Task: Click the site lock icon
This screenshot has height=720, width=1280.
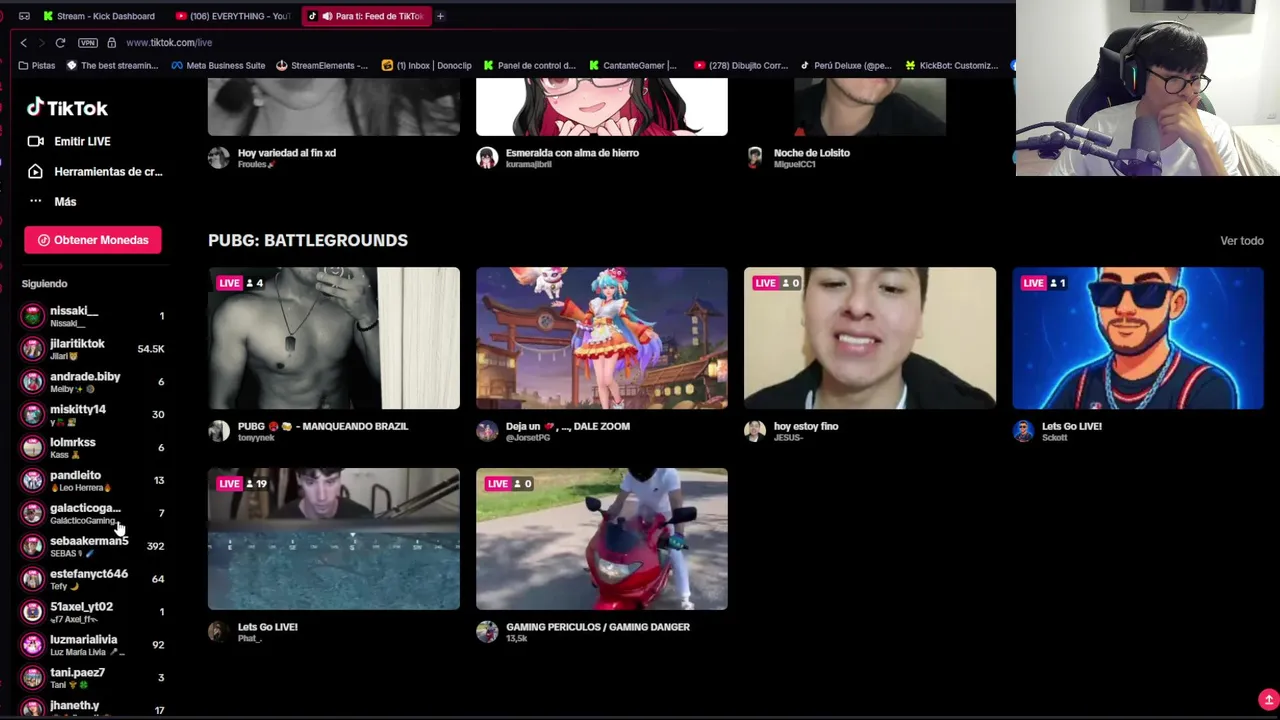Action: [111, 43]
